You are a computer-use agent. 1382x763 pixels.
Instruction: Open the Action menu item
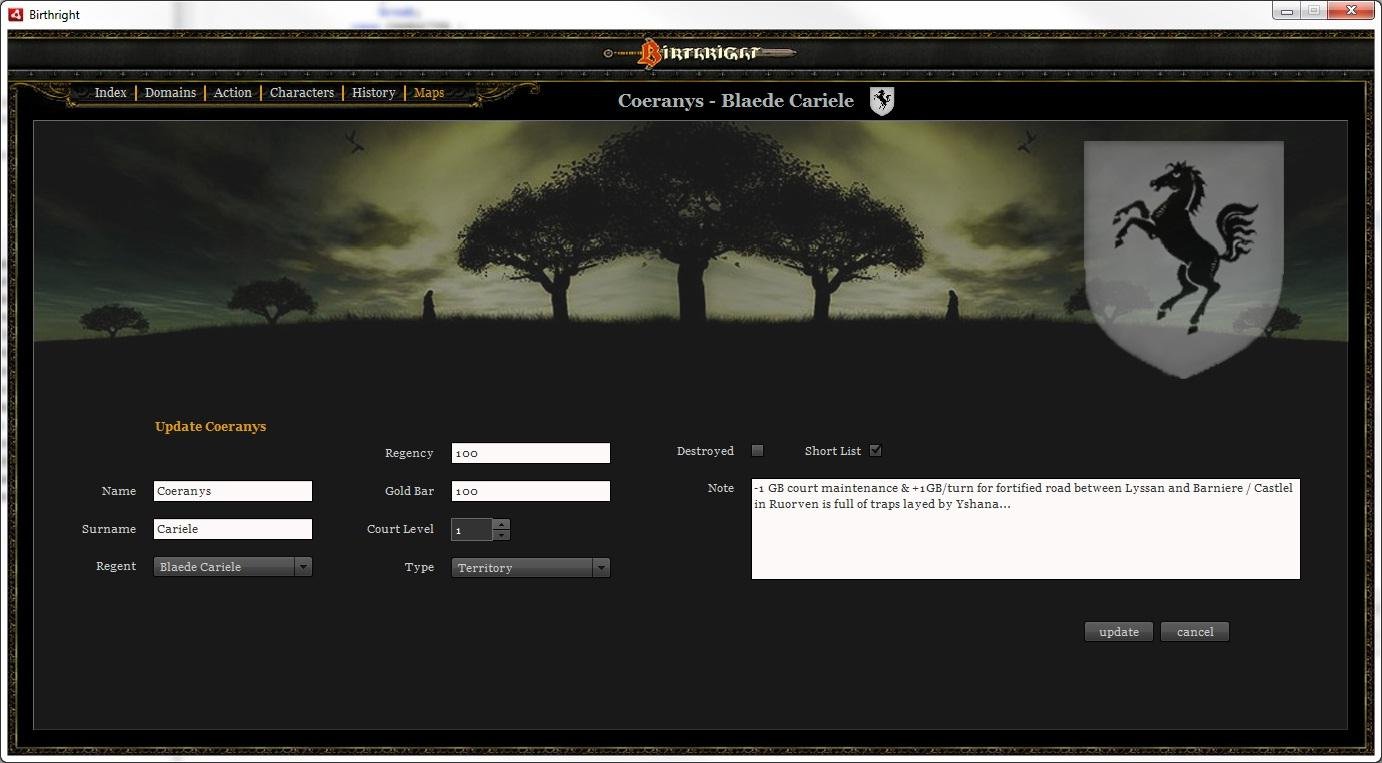point(232,92)
